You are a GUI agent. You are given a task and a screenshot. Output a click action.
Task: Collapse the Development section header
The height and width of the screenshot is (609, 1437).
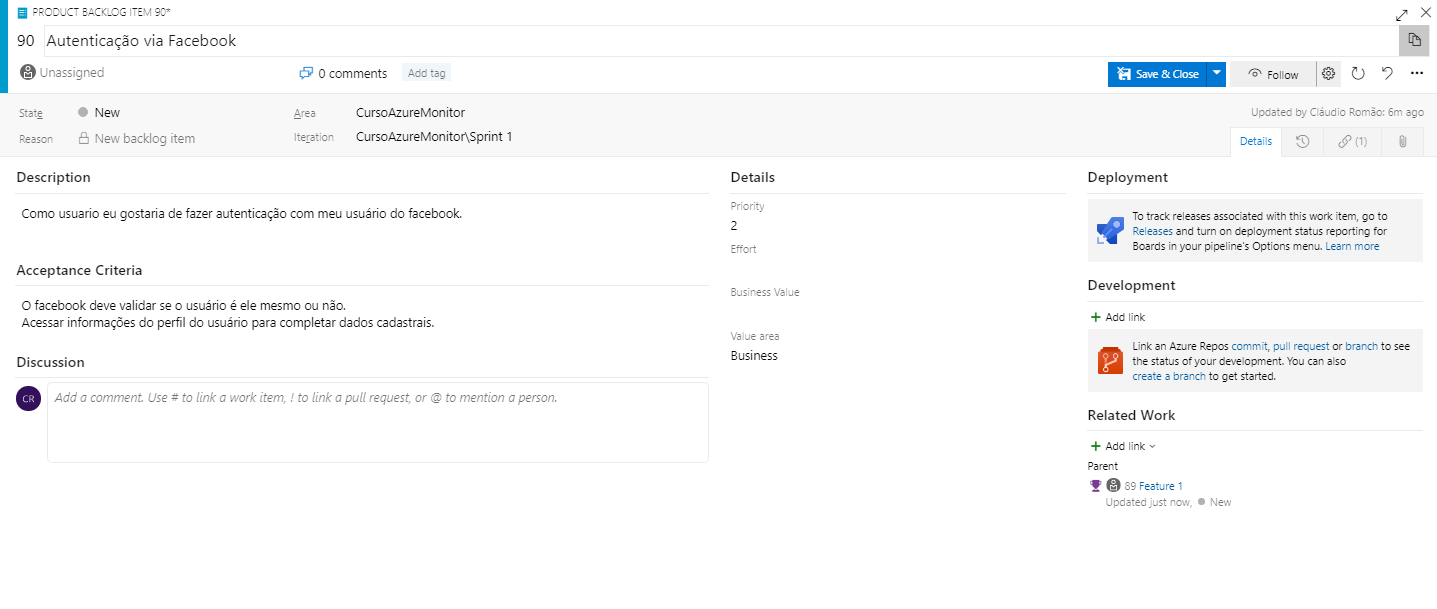coord(1131,285)
